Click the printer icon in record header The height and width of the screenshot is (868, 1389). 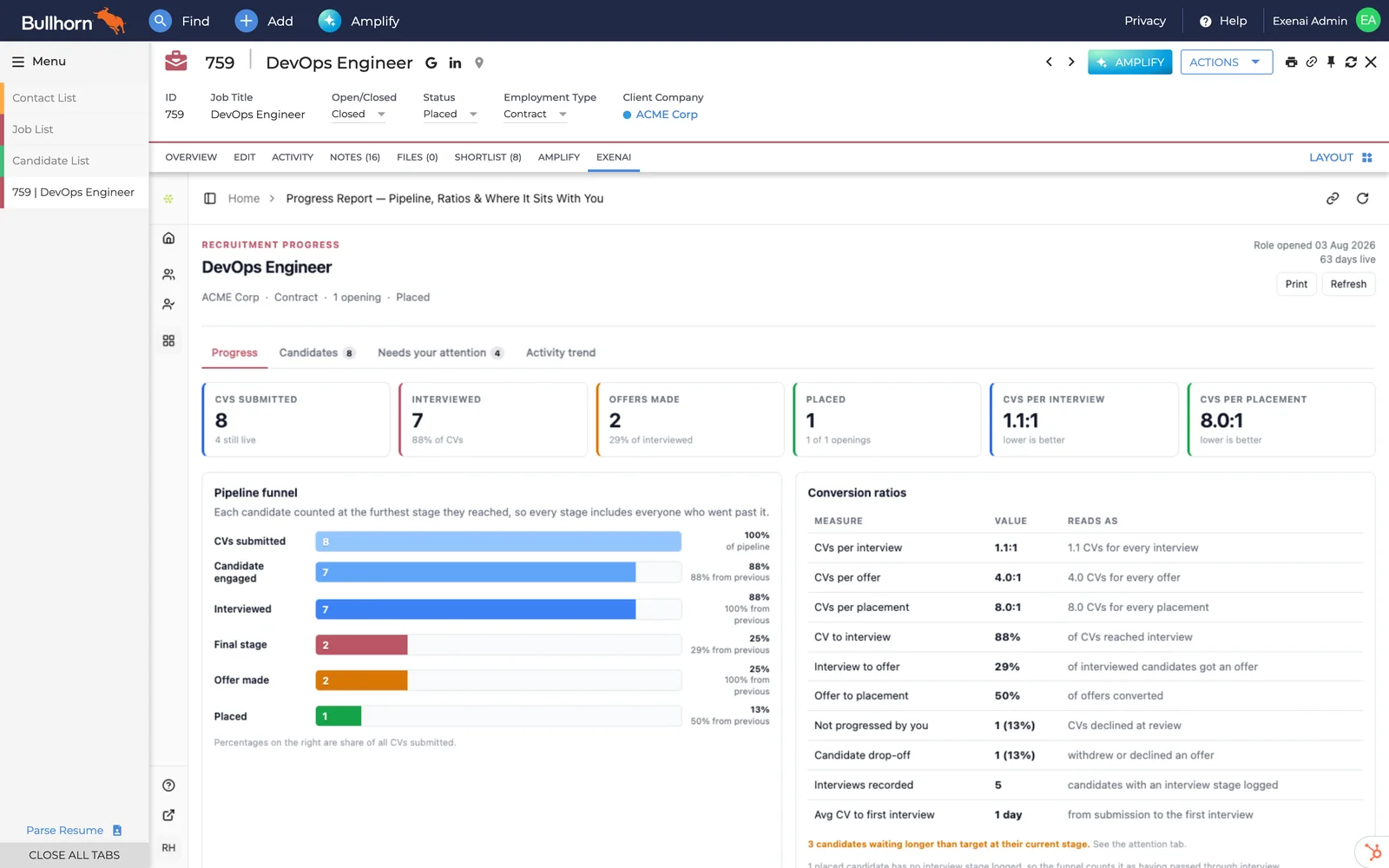[x=1292, y=62]
